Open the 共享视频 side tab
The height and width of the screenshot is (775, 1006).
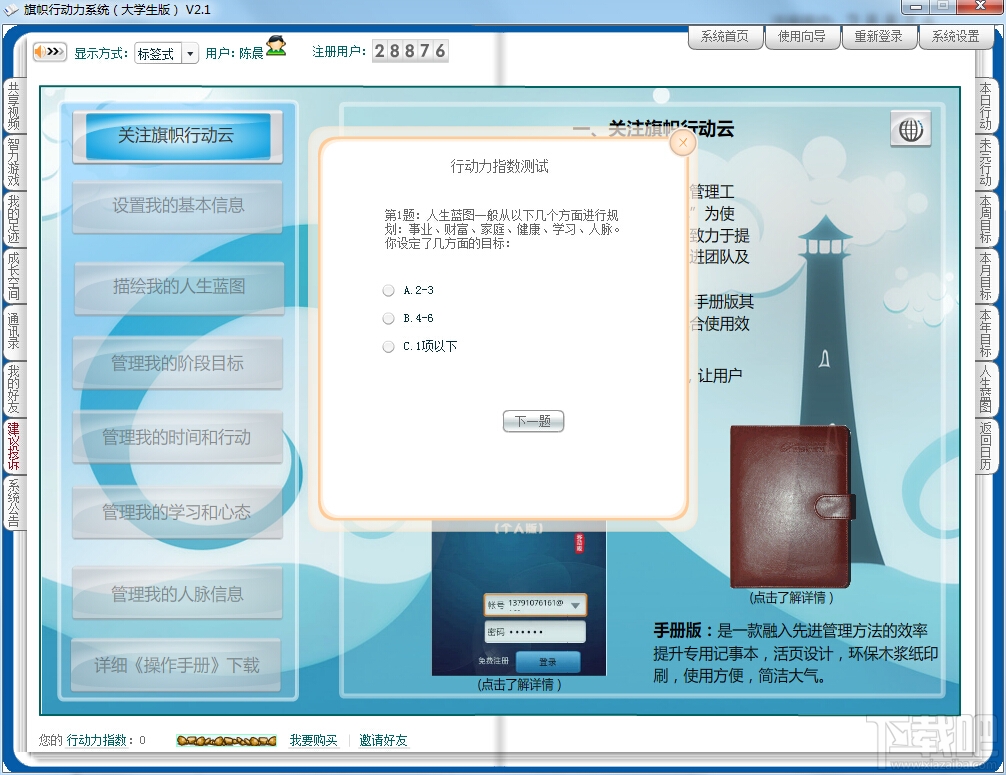[13, 106]
